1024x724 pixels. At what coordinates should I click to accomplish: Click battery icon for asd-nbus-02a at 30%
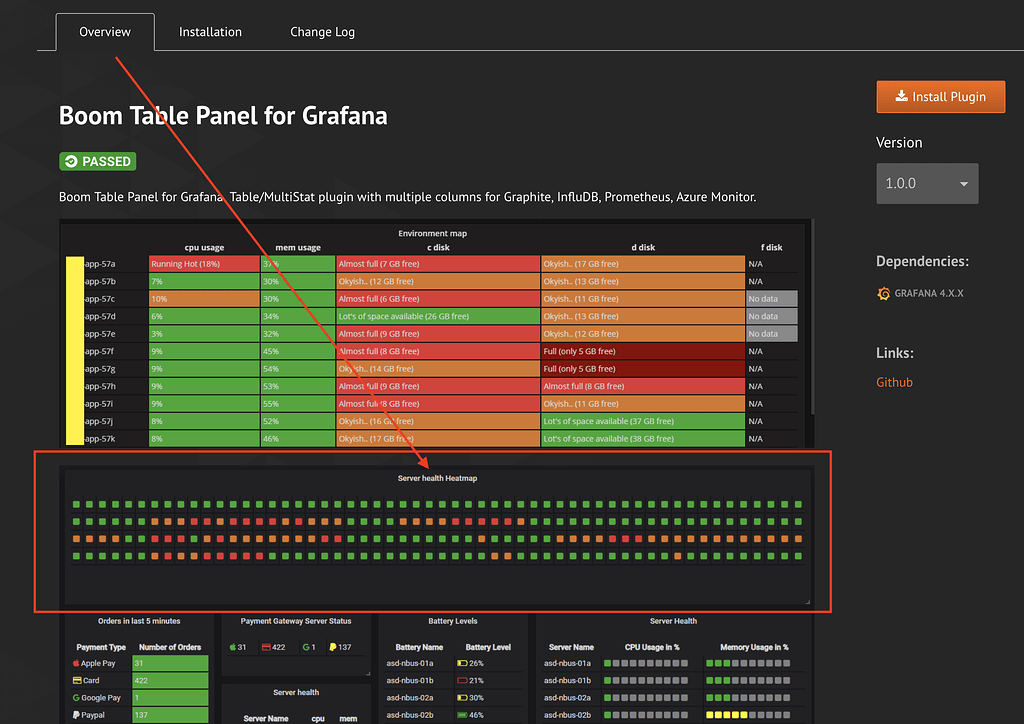(462, 698)
